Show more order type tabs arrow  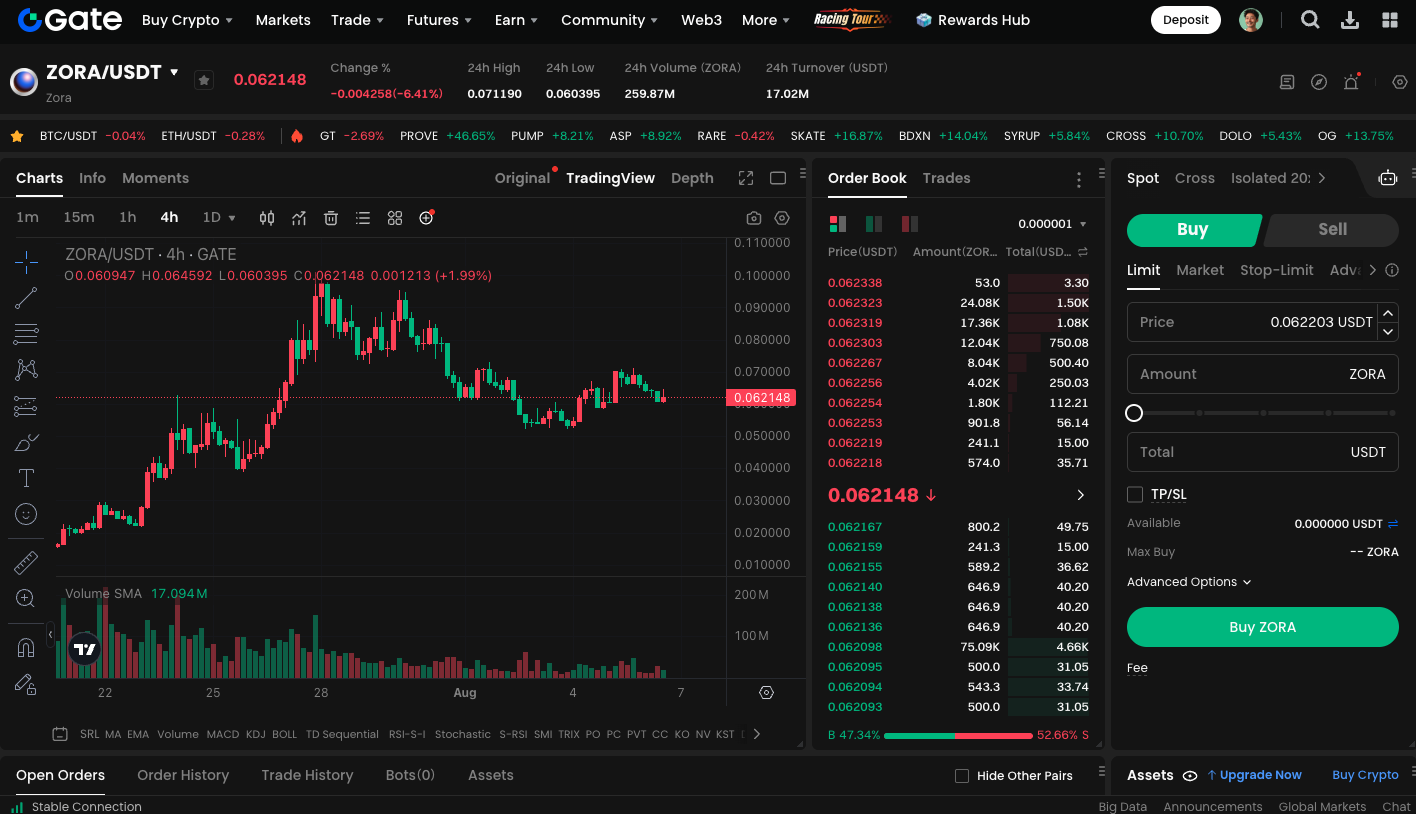click(1372, 270)
